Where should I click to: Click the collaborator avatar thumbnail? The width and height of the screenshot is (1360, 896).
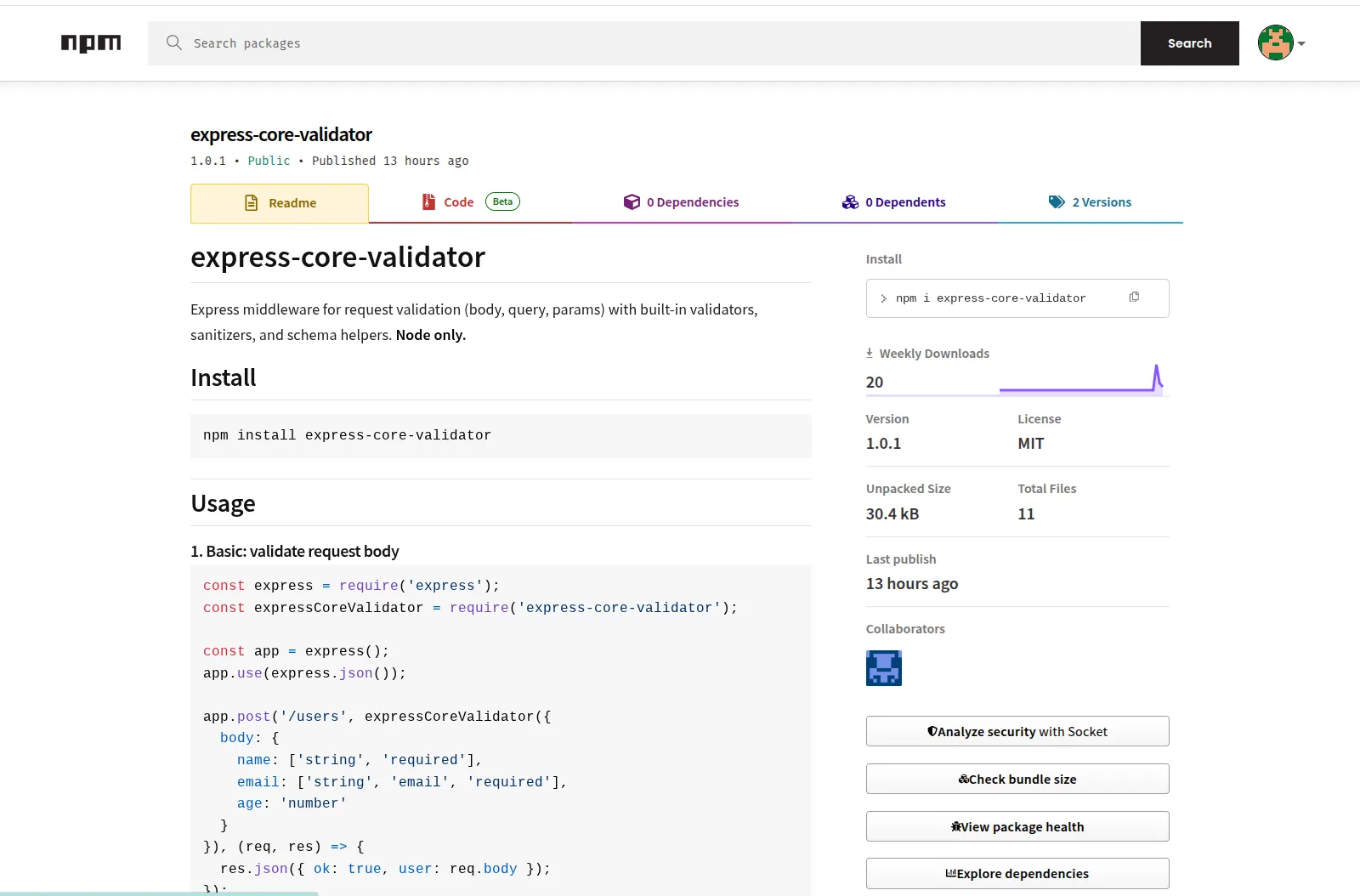883,668
